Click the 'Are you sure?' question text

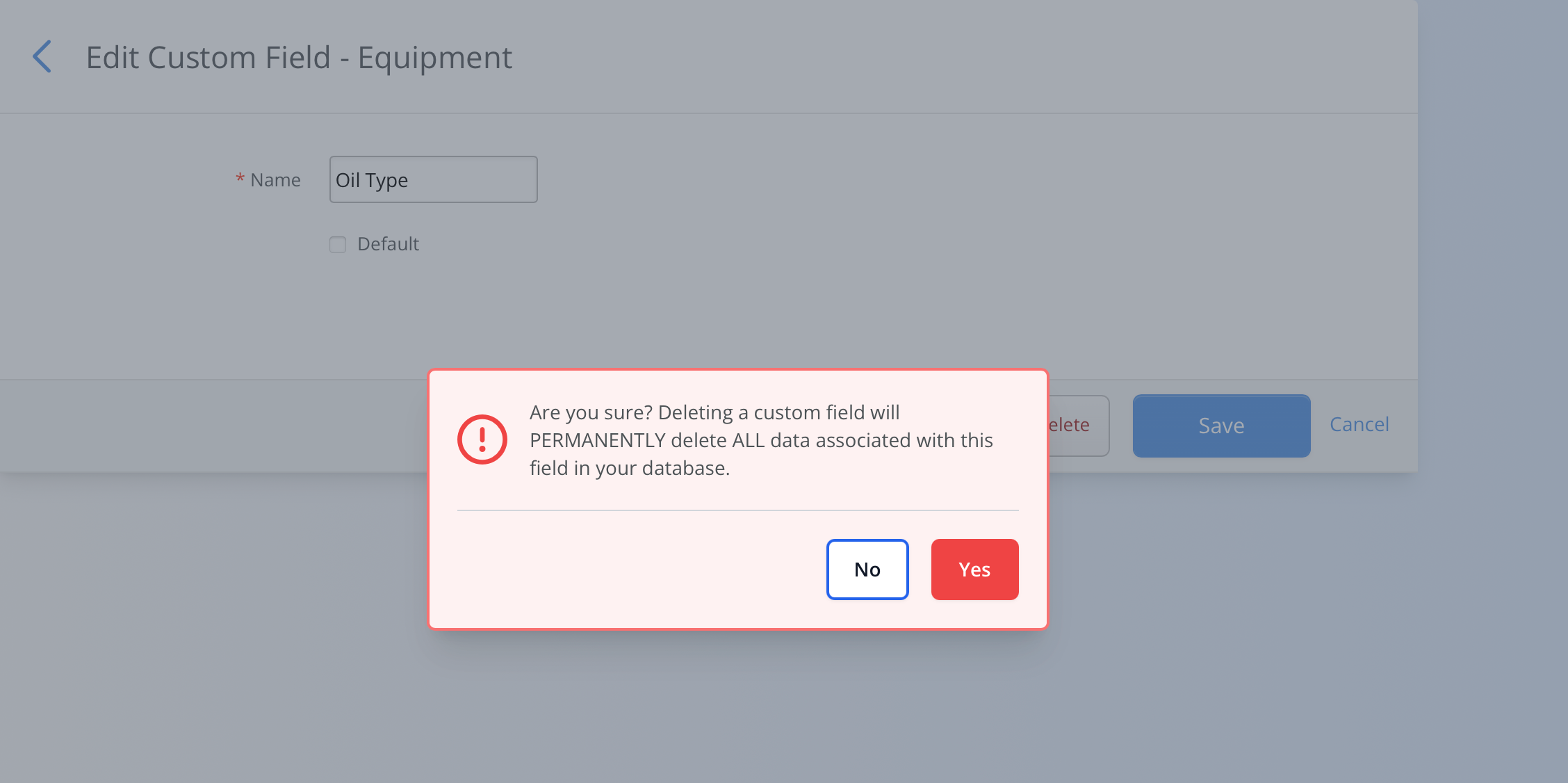[x=591, y=412]
